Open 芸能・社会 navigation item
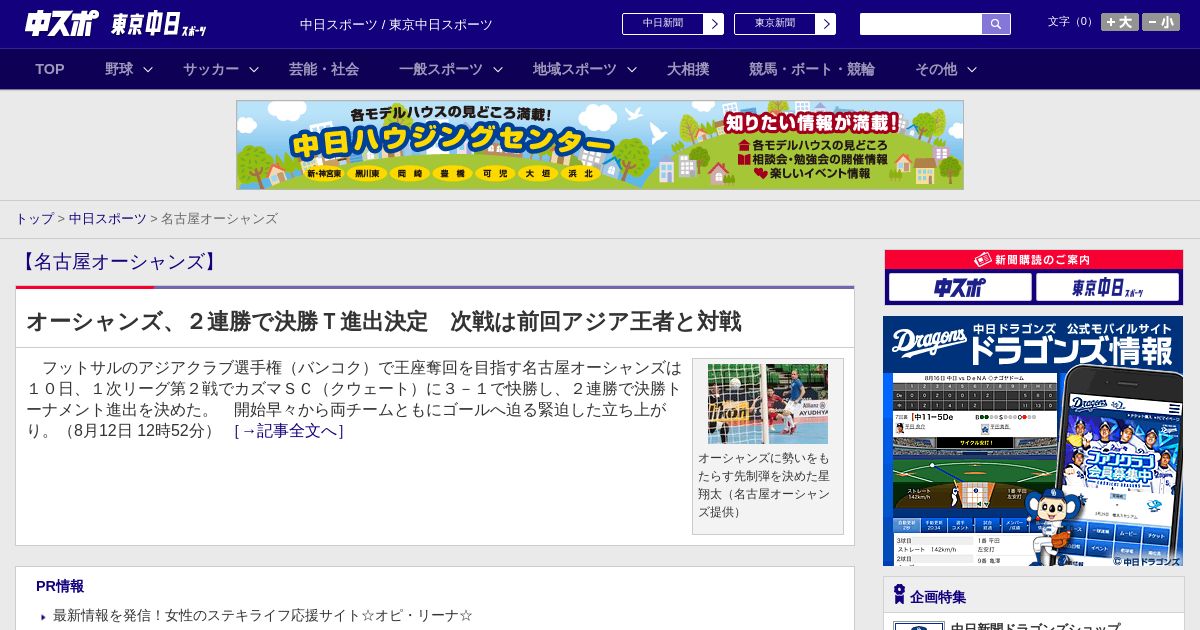The height and width of the screenshot is (630, 1200). click(324, 69)
